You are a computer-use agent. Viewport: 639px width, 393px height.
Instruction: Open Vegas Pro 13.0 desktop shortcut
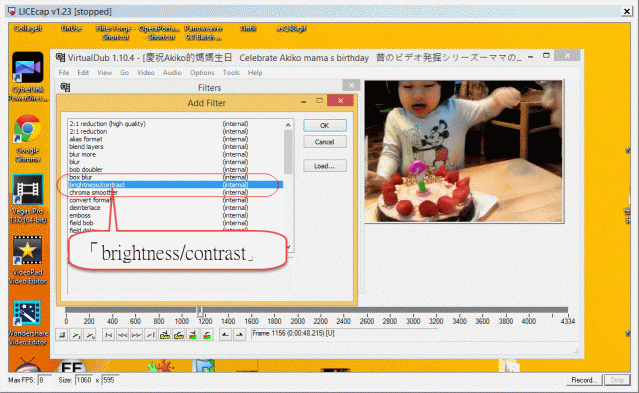pyautogui.click(x=28, y=199)
